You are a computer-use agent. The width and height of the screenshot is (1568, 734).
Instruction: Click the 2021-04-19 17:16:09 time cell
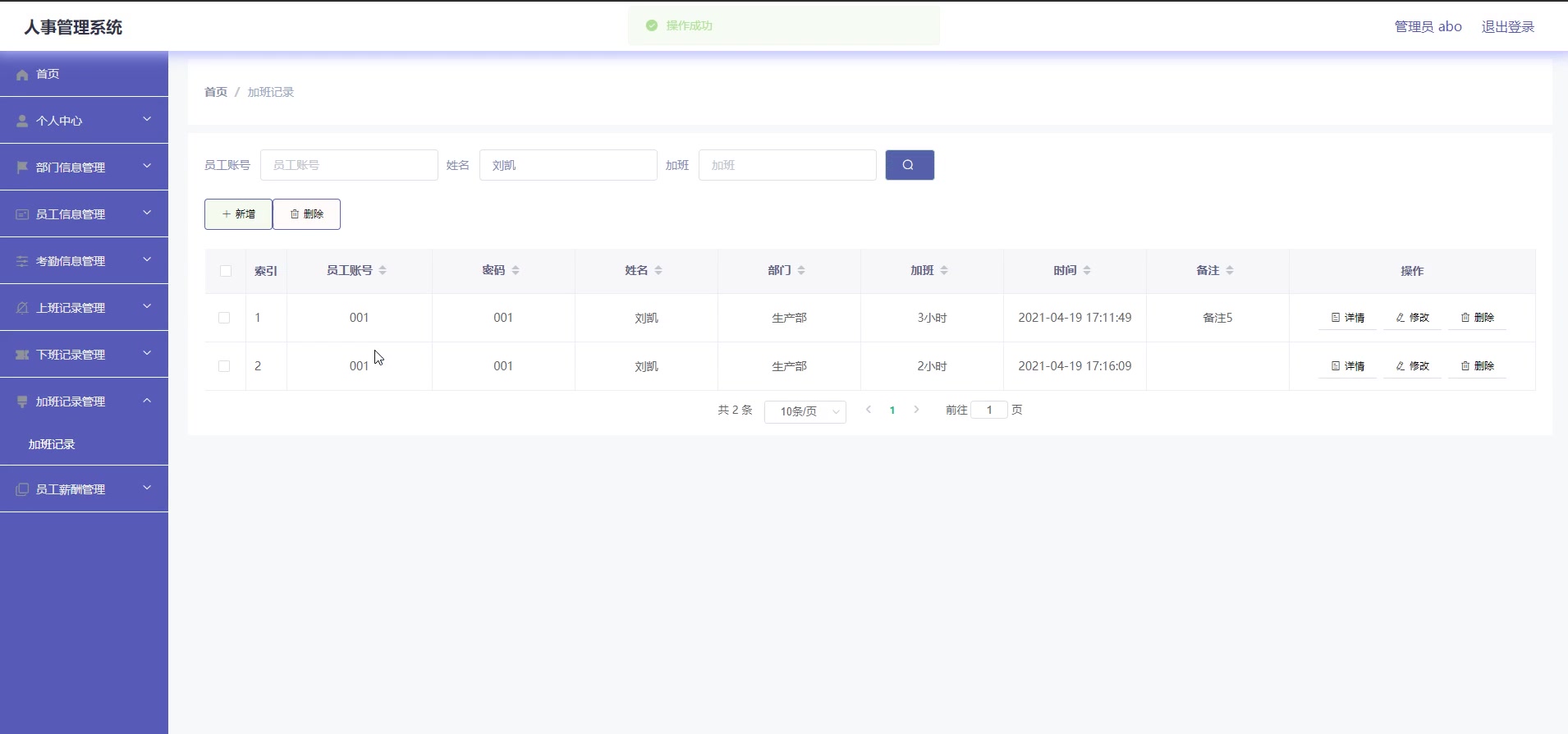tap(1075, 366)
